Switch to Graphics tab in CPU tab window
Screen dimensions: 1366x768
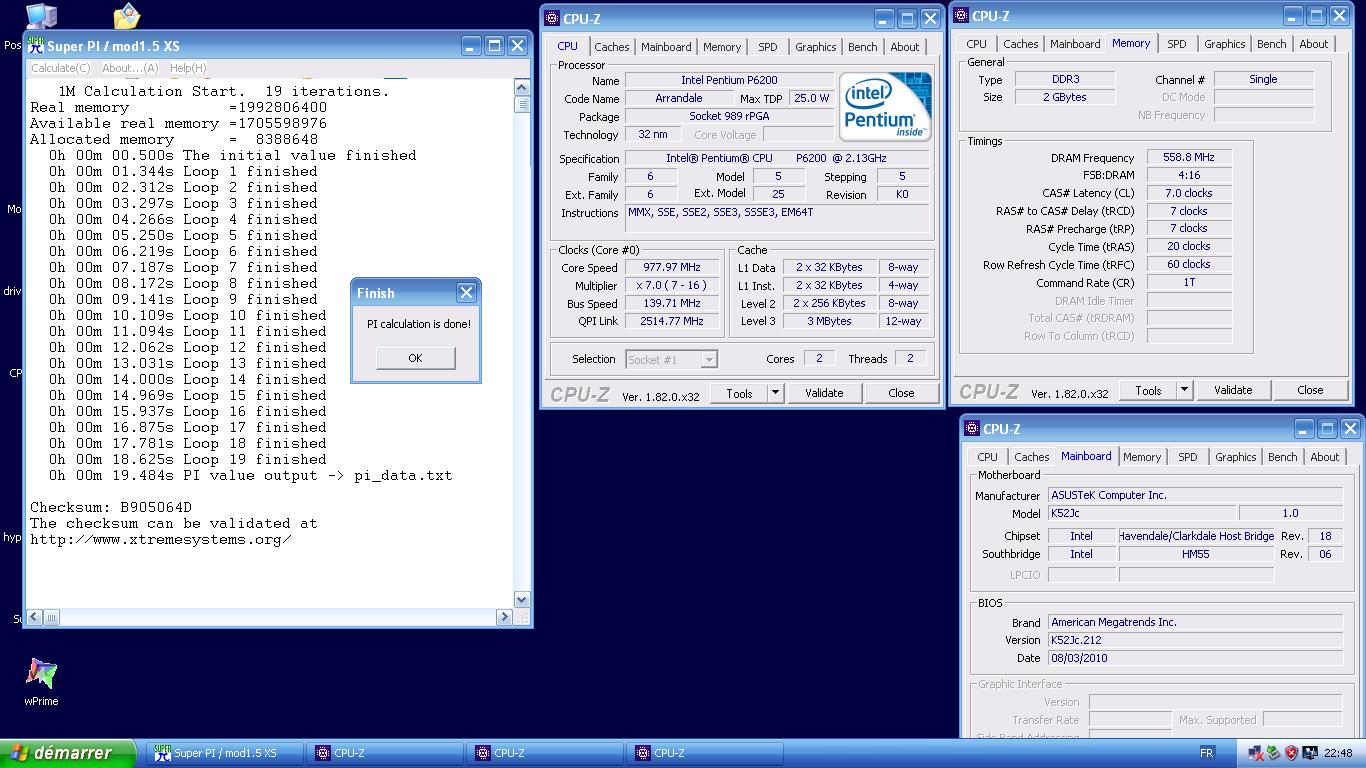point(815,47)
